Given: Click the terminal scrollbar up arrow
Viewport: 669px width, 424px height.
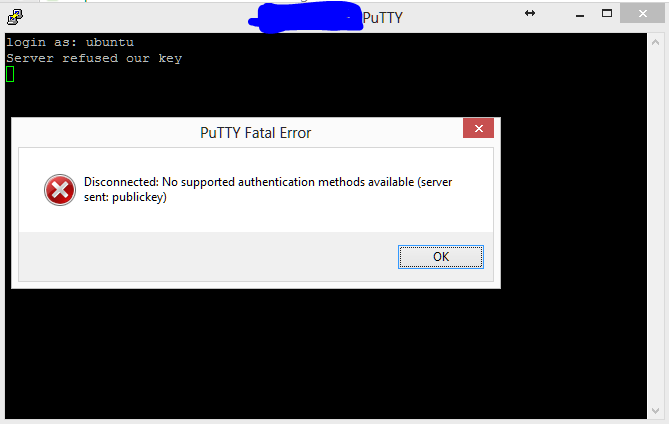Looking at the screenshot, I should click(x=655, y=42).
